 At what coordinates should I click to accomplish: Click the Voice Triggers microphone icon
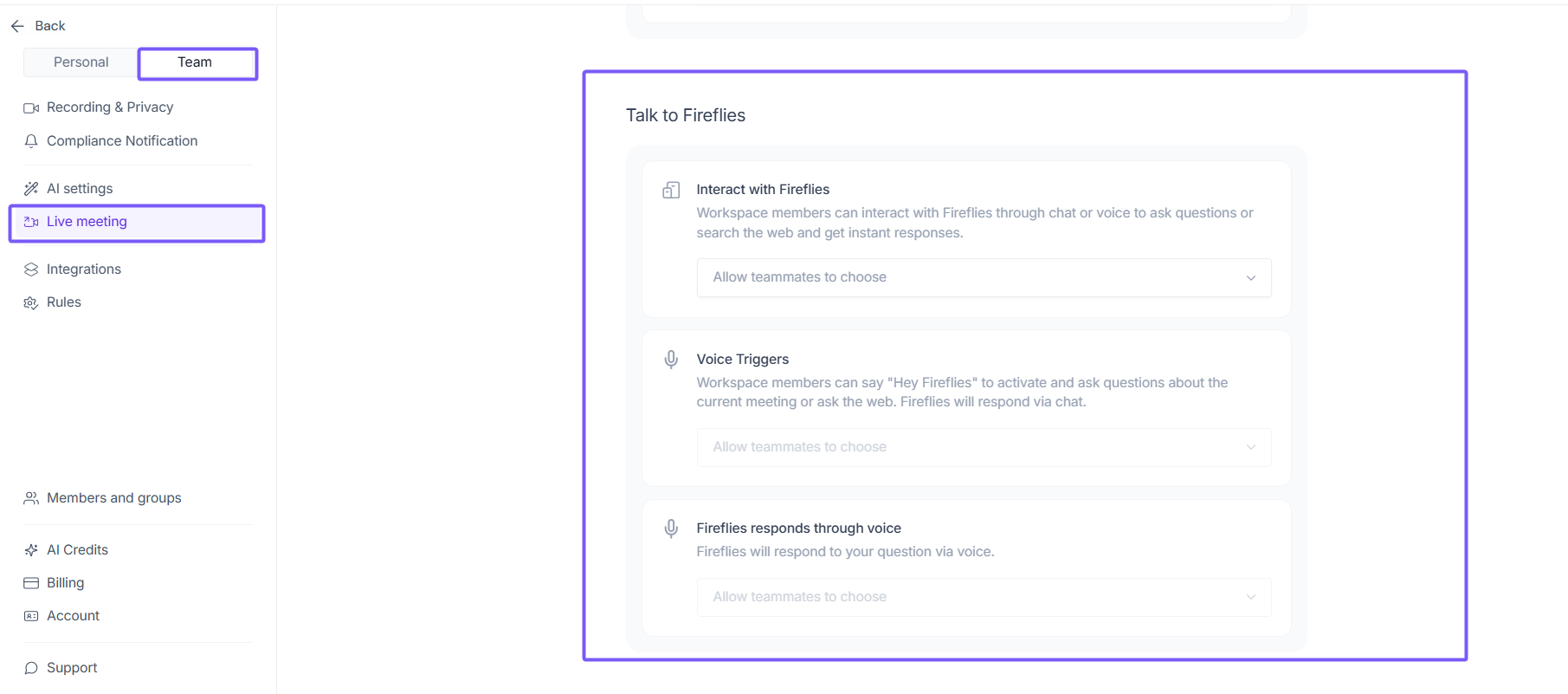(x=671, y=360)
